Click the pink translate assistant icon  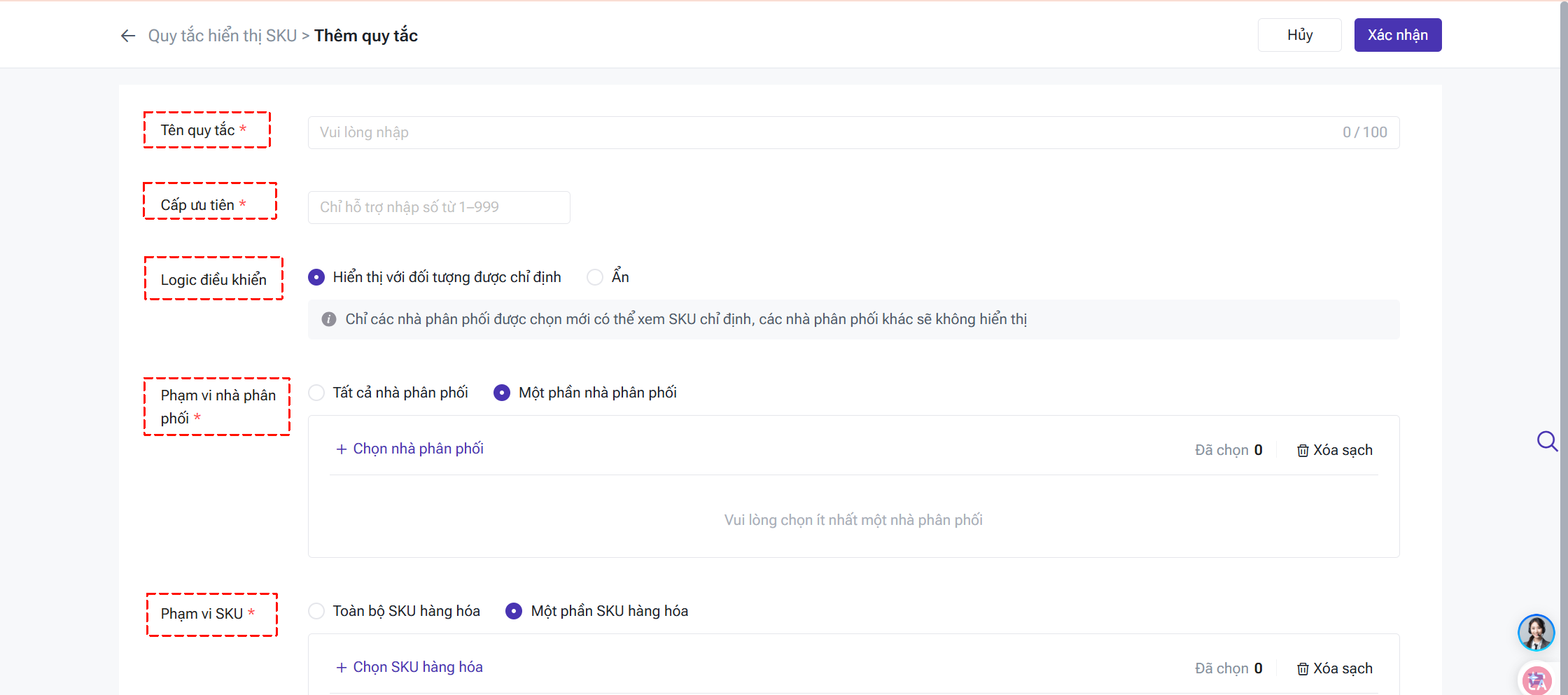[1536, 680]
